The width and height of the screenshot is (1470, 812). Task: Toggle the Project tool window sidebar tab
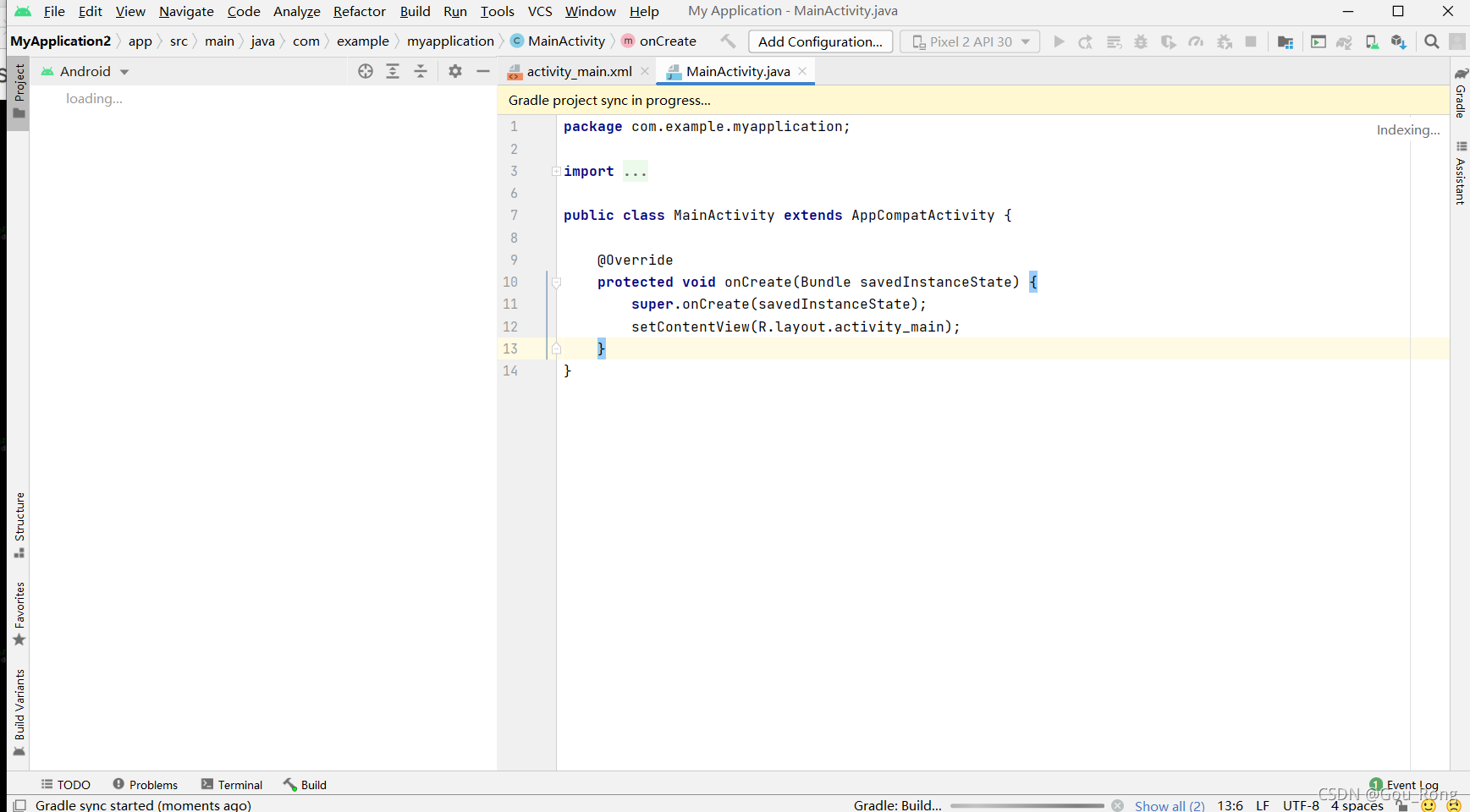(x=19, y=91)
